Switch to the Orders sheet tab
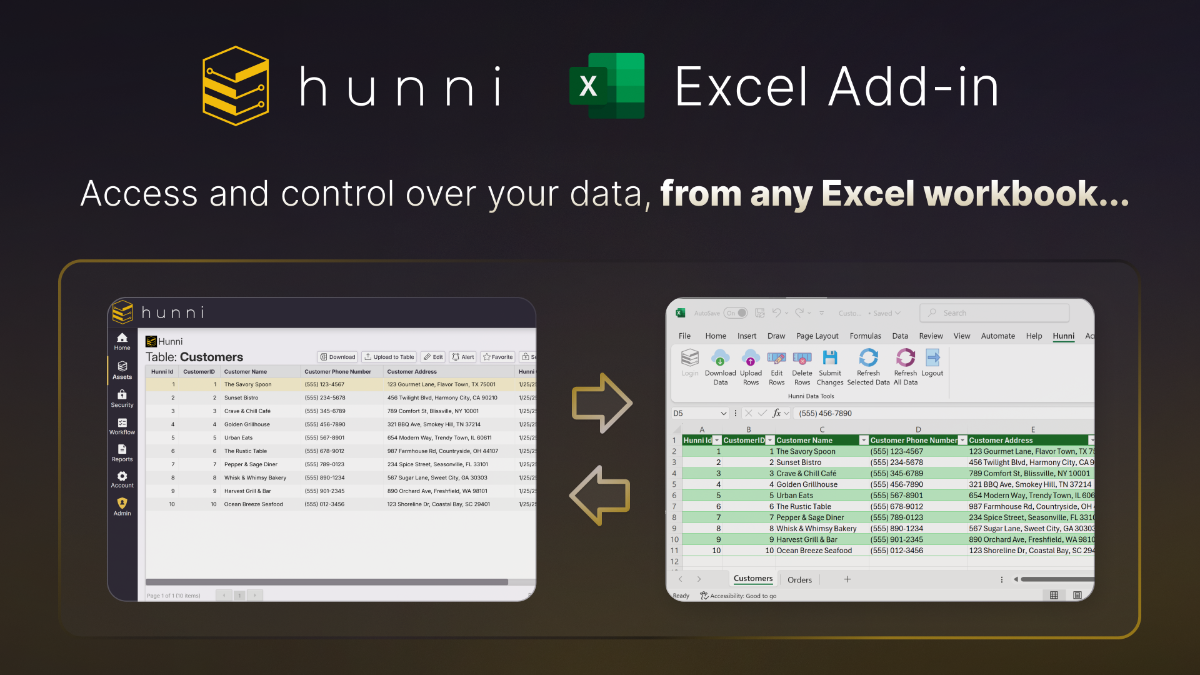The image size is (1200, 675). [800, 579]
